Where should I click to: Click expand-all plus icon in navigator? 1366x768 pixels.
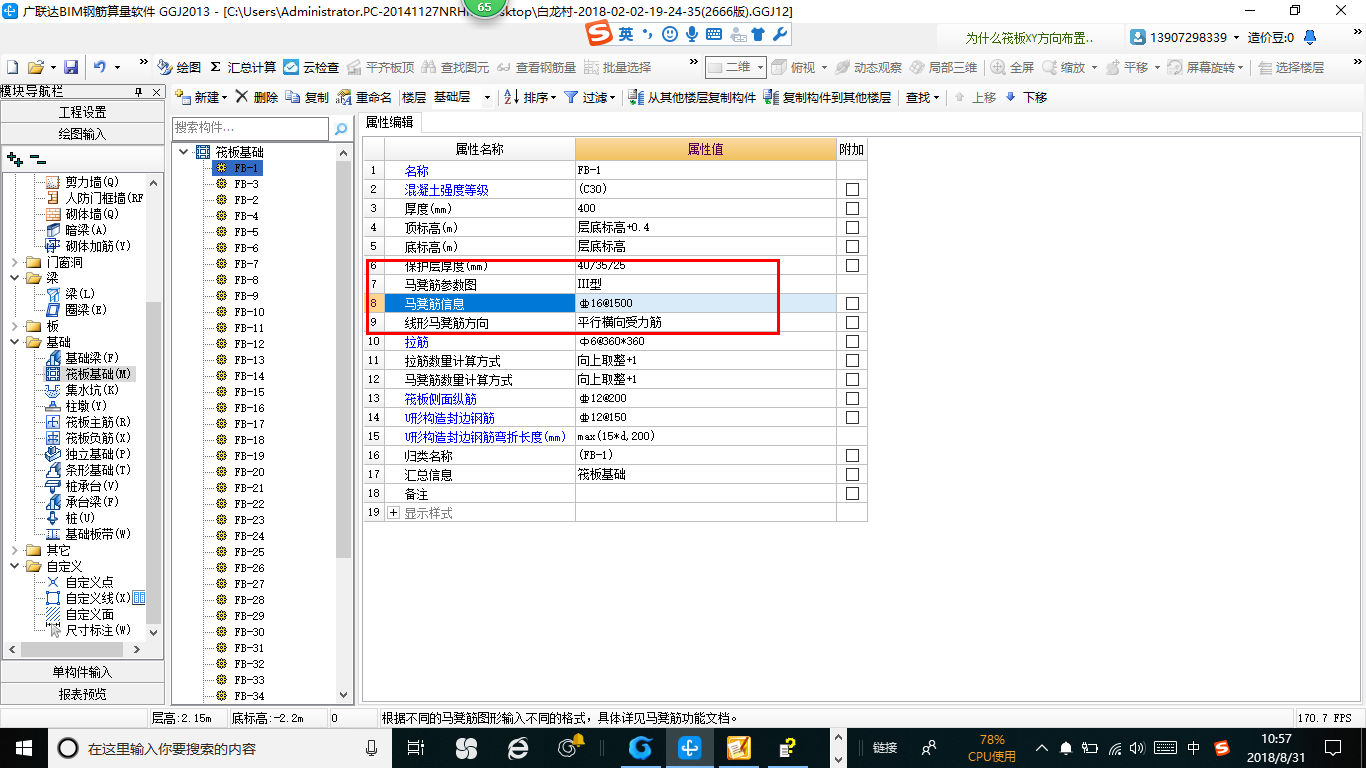pyautogui.click(x=15, y=159)
